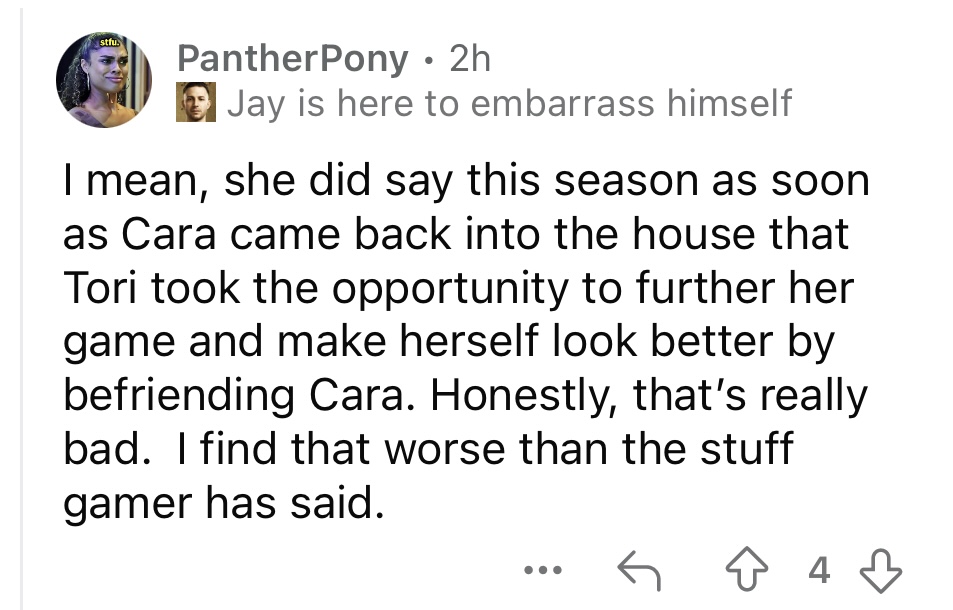Viewport: 953px width, 610px height.
Task: Tap the word worse in the comment
Action: (444, 450)
